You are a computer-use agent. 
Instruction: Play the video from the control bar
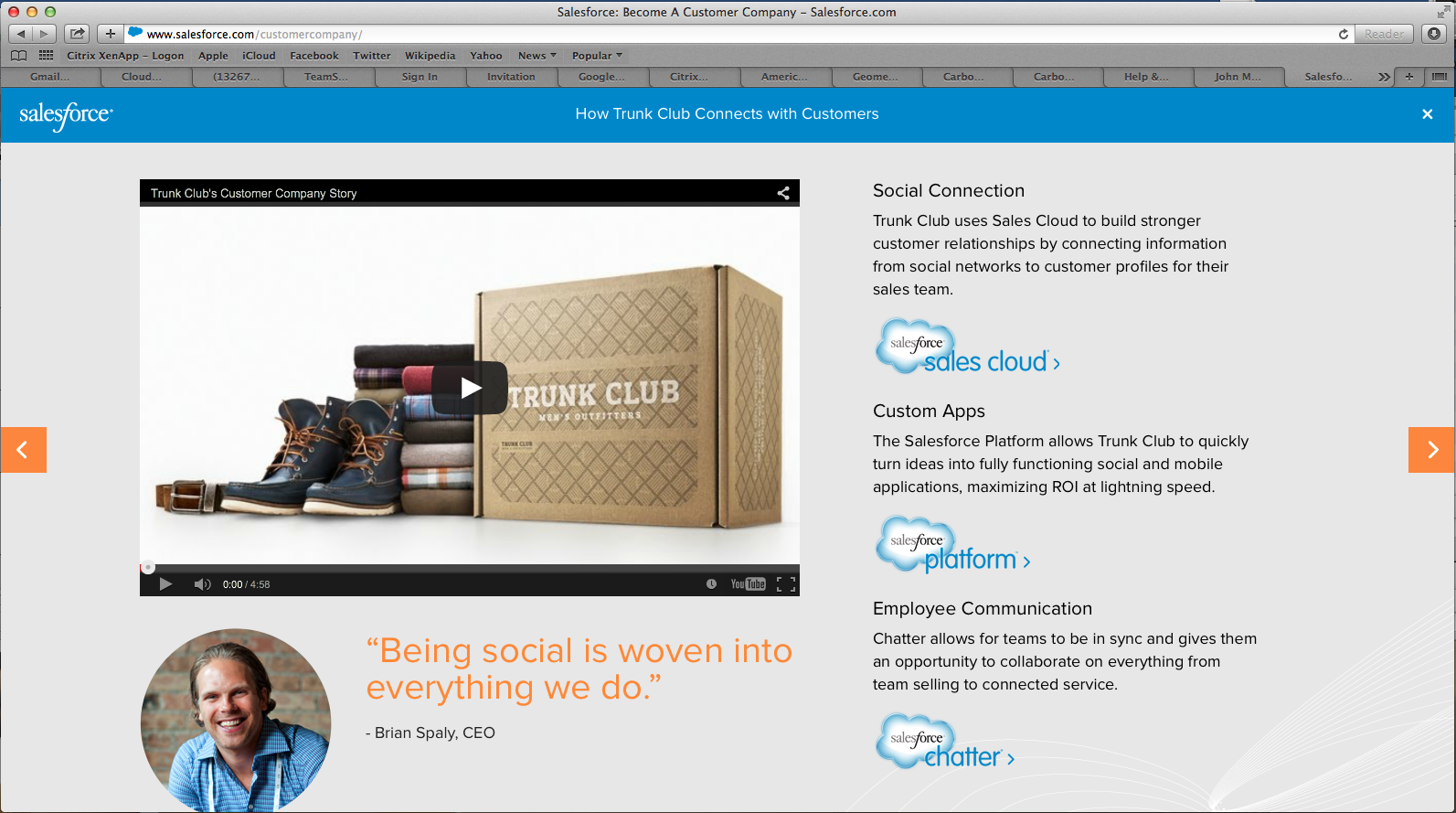point(165,584)
